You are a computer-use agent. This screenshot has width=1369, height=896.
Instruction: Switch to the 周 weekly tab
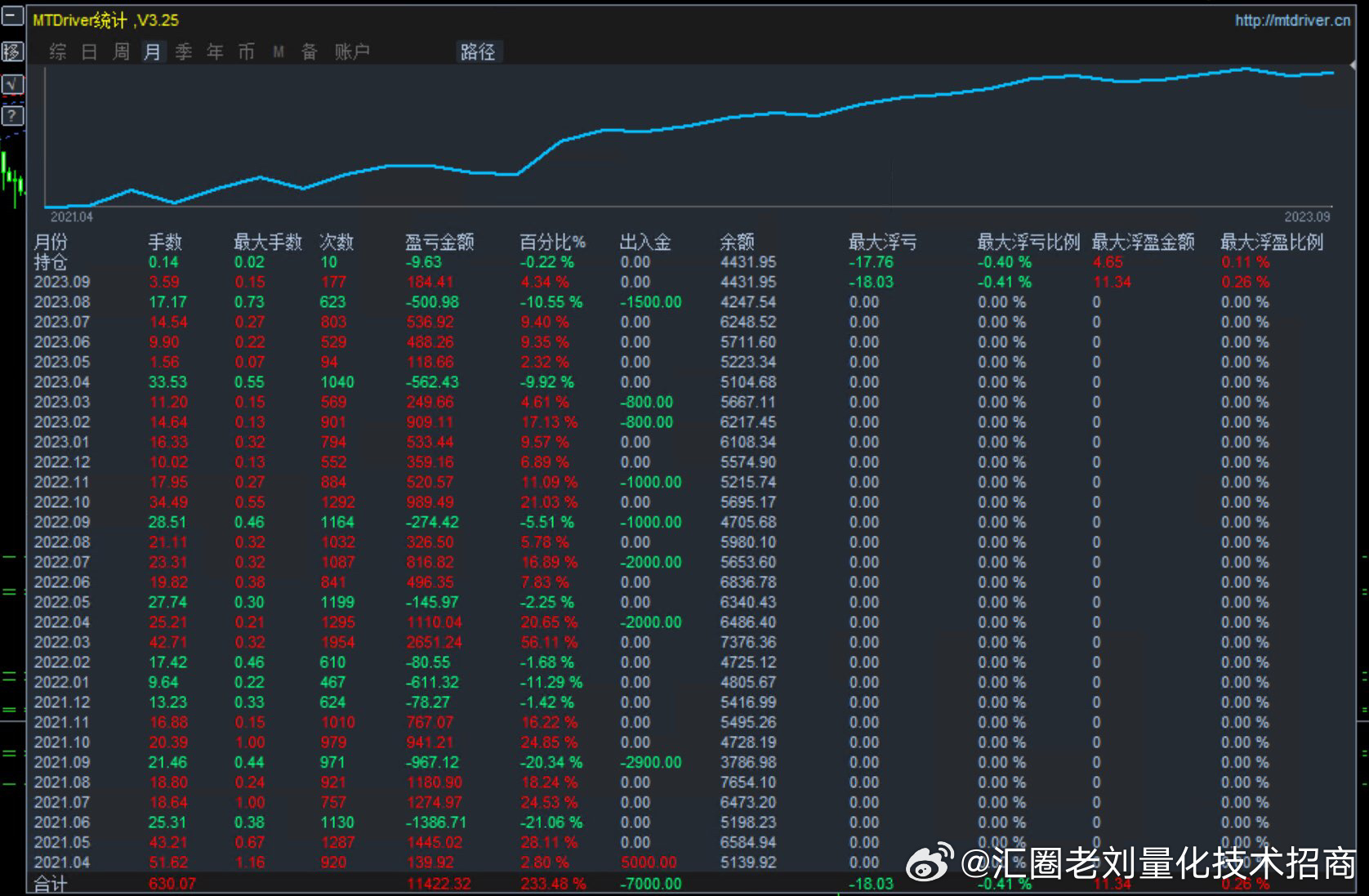(121, 52)
